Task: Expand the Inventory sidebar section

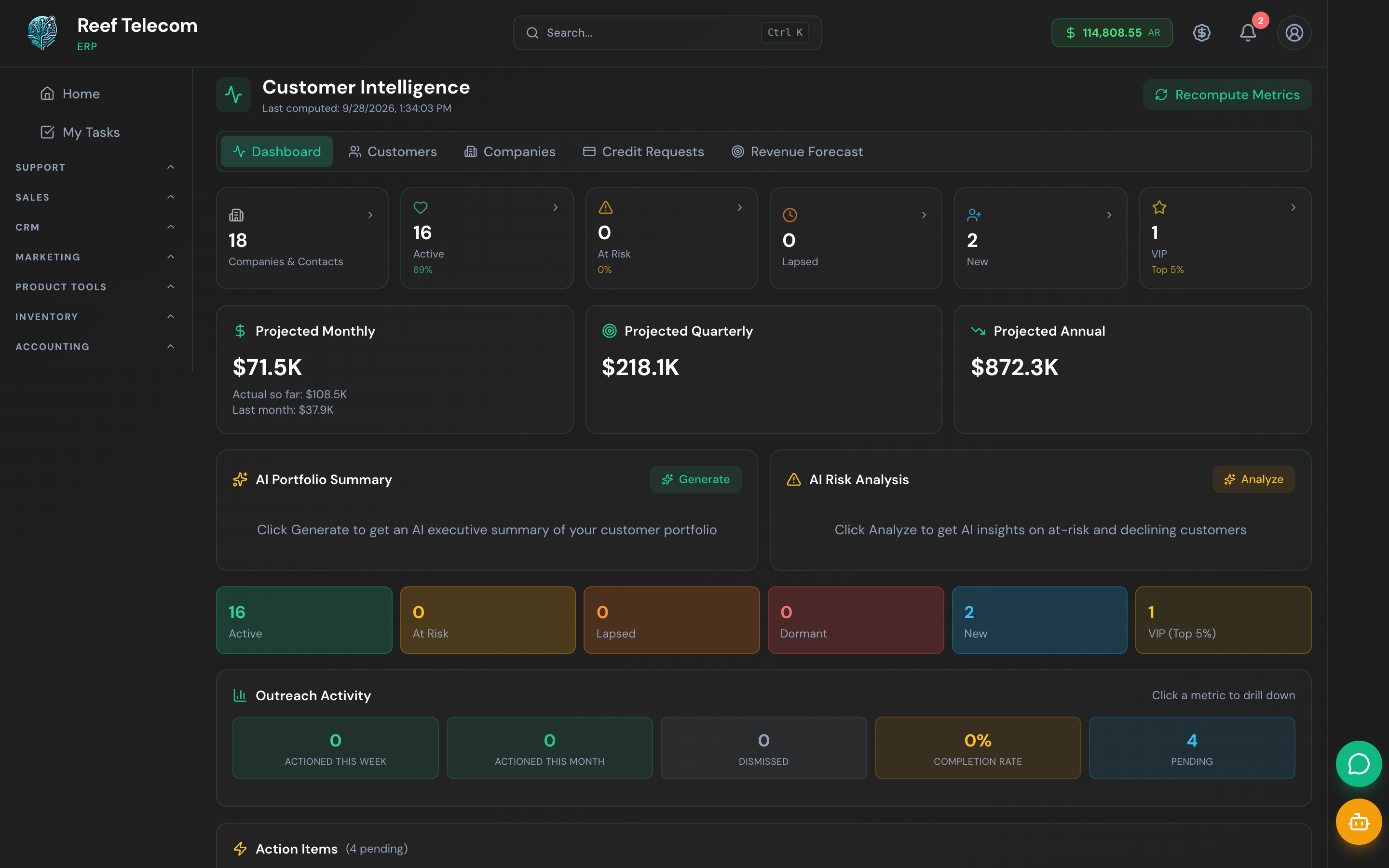Action: [95, 316]
